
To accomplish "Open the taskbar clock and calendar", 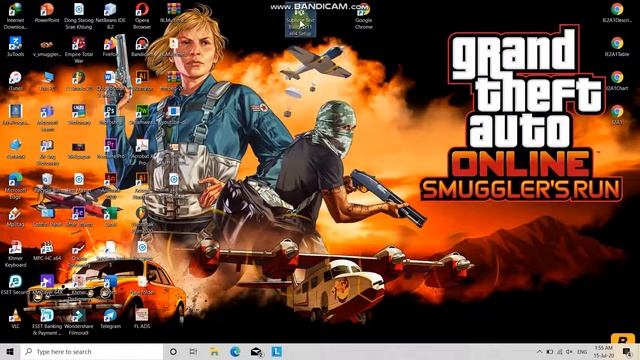I will click(603, 351).
